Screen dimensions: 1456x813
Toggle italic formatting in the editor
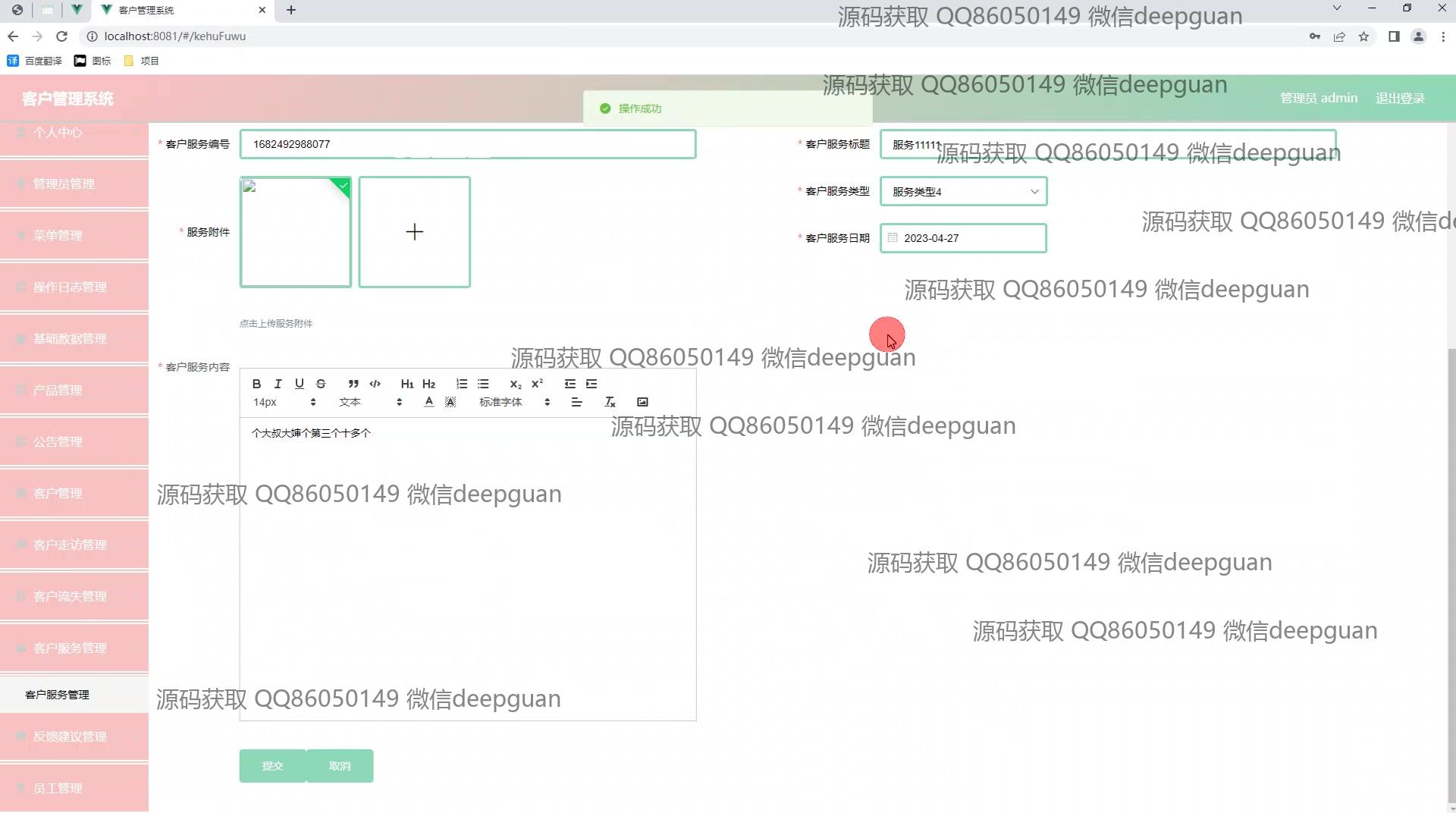coord(278,384)
